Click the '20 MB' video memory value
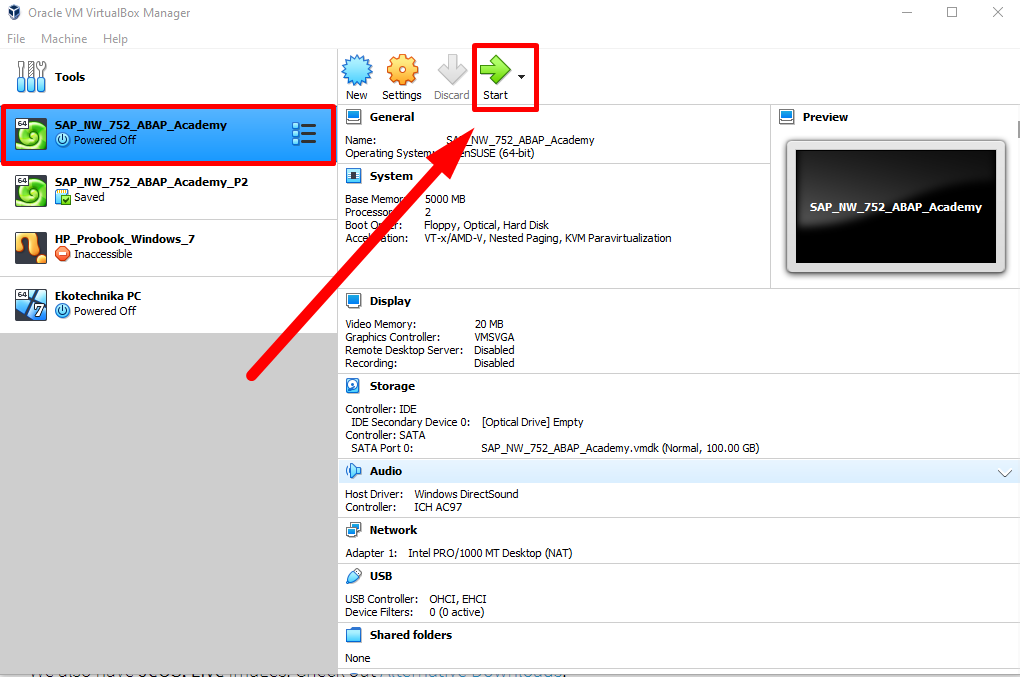The image size is (1020, 677). 489,324
